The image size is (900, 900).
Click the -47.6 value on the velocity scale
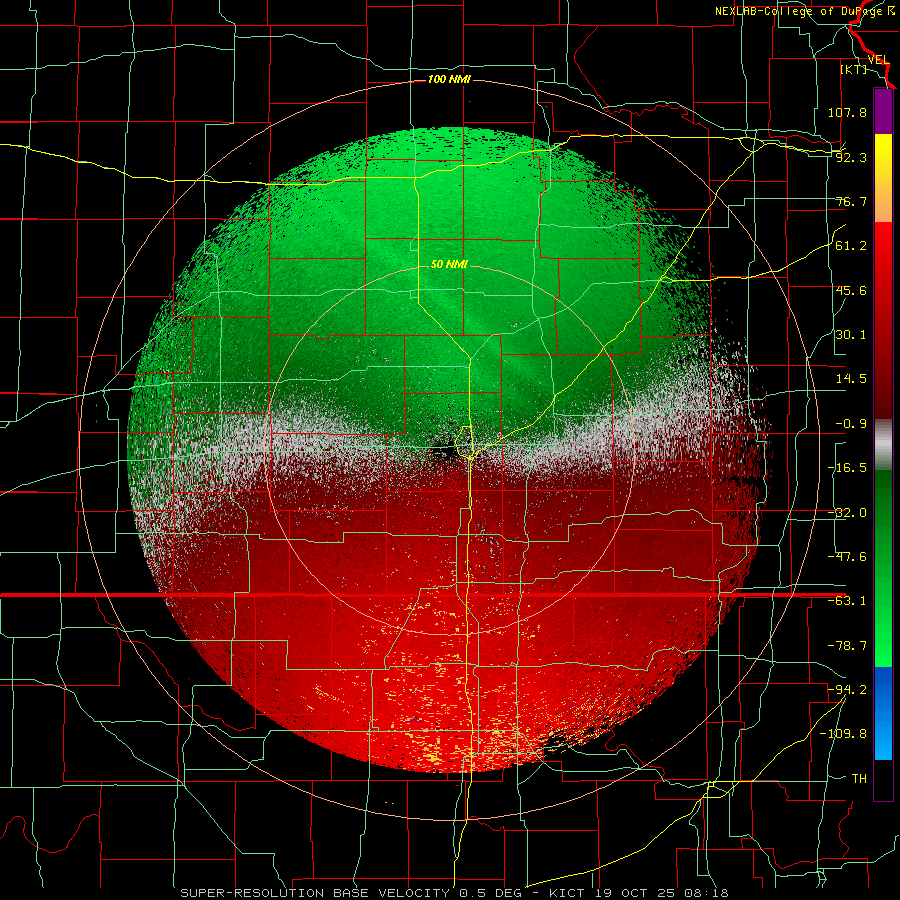[x=847, y=557]
